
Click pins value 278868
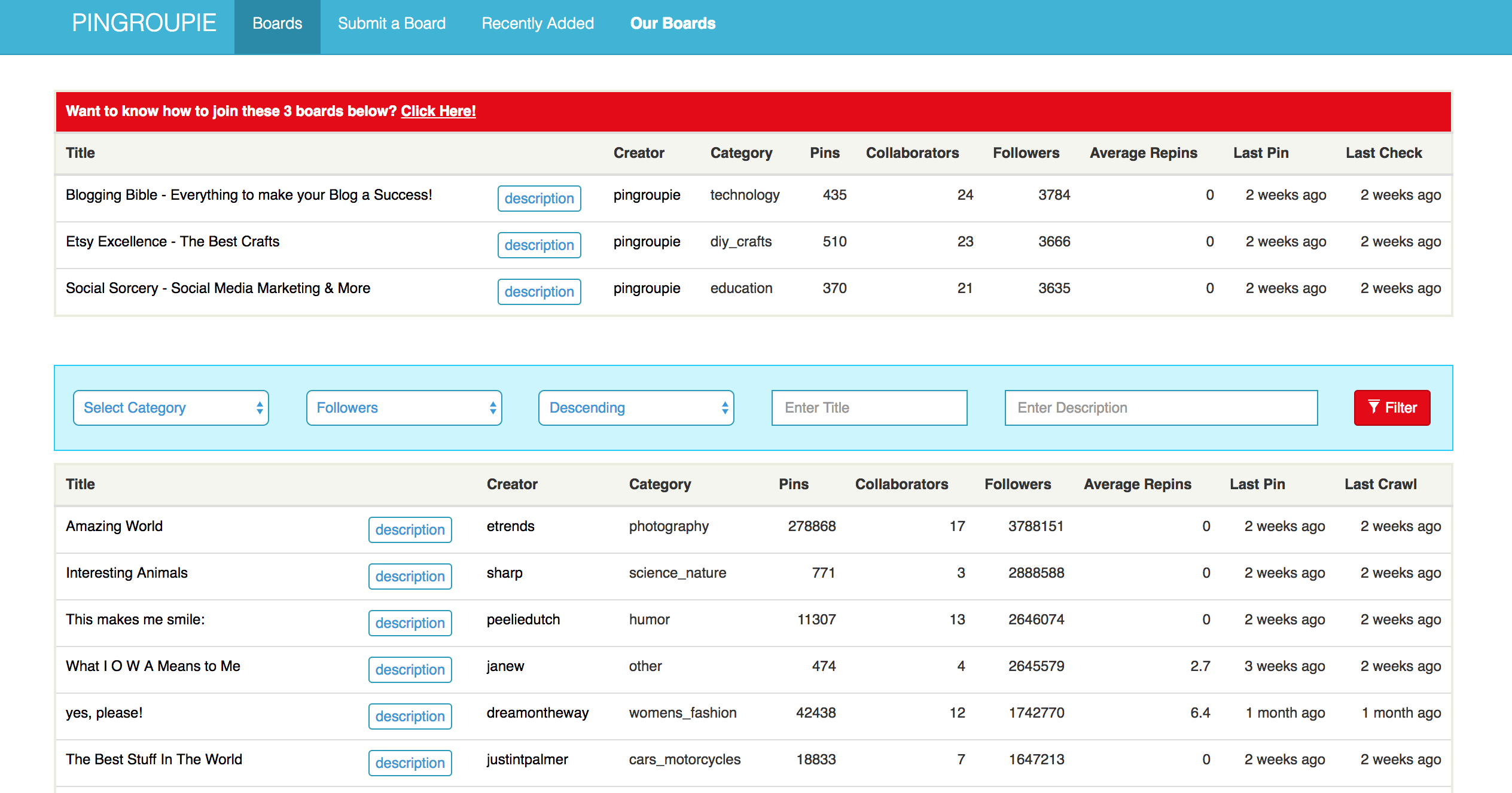pos(812,526)
